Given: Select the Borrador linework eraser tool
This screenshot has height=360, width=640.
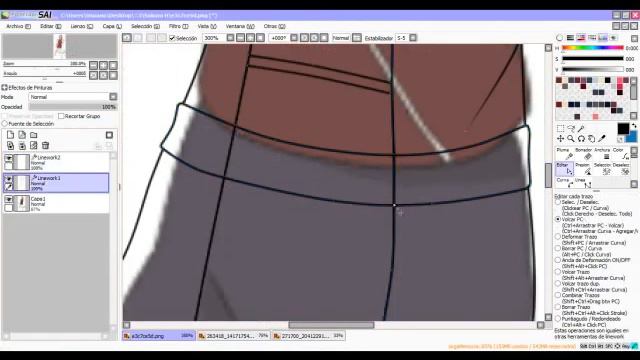Looking at the screenshot, I should tap(584, 154).
